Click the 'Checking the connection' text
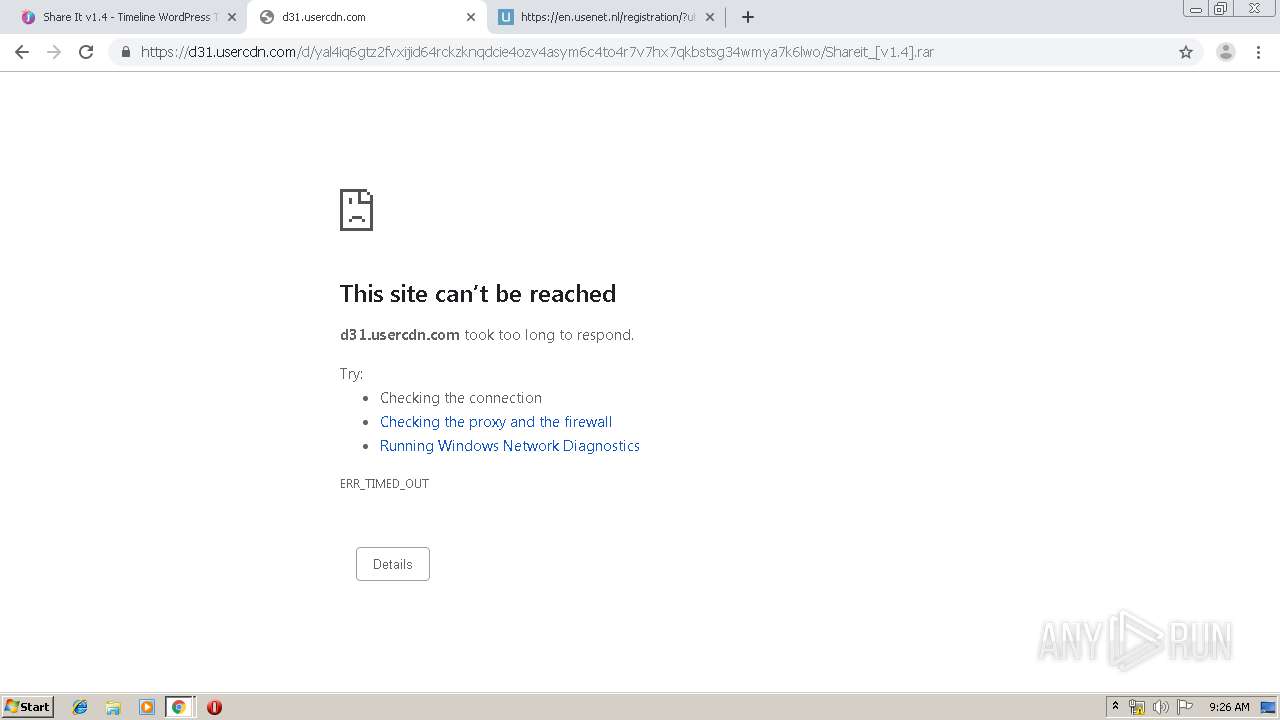Screen dimensions: 1280x720 point(461,398)
